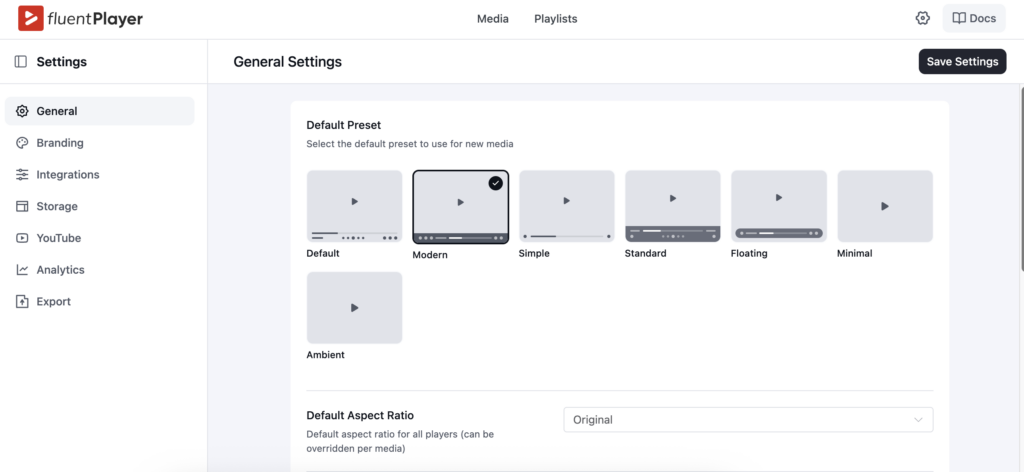Screen dimensions: 1024x472
Task: Click the Integrations sliders icon
Action: pos(22,174)
